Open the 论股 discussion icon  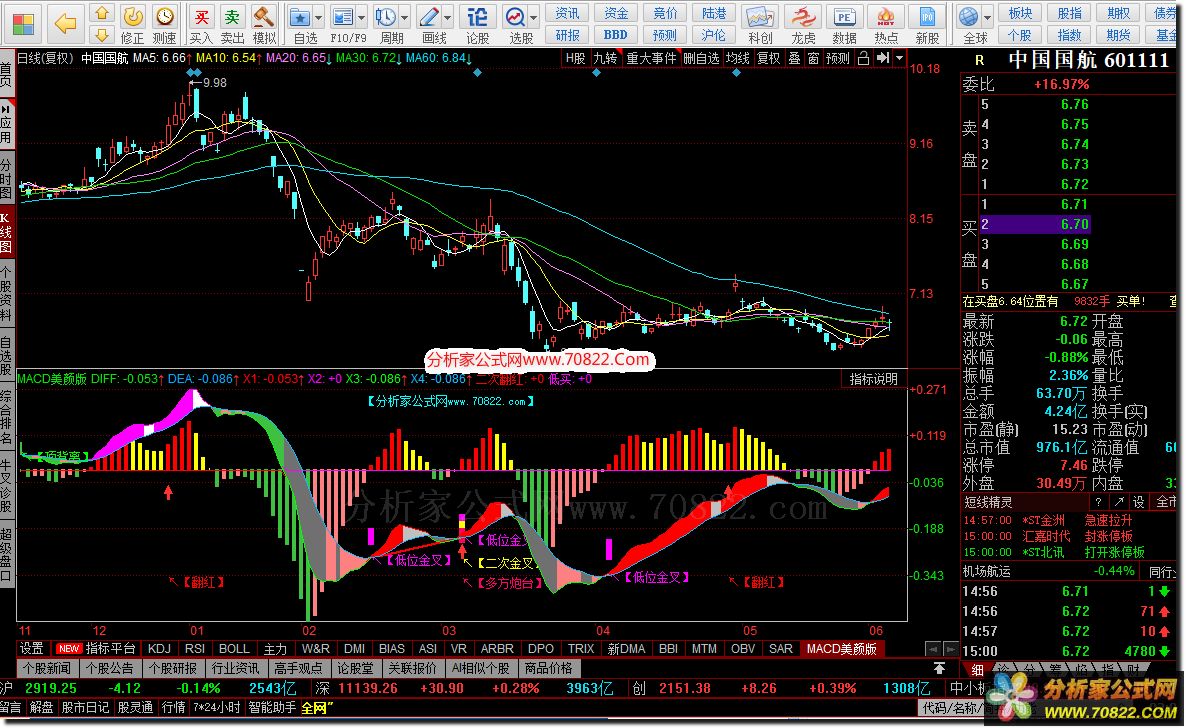tap(477, 24)
